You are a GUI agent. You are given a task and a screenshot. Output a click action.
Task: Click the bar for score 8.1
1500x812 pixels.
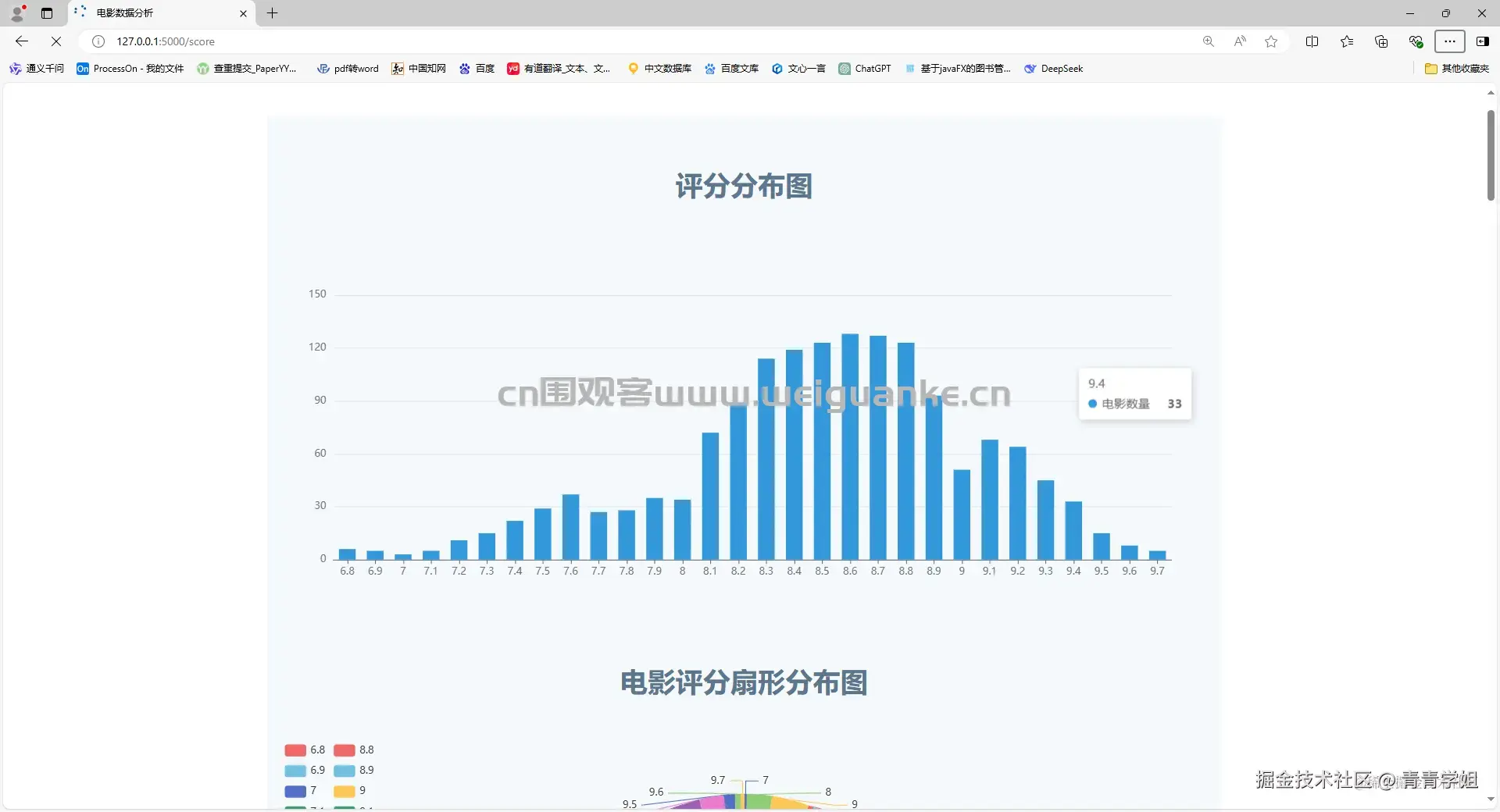point(710,497)
